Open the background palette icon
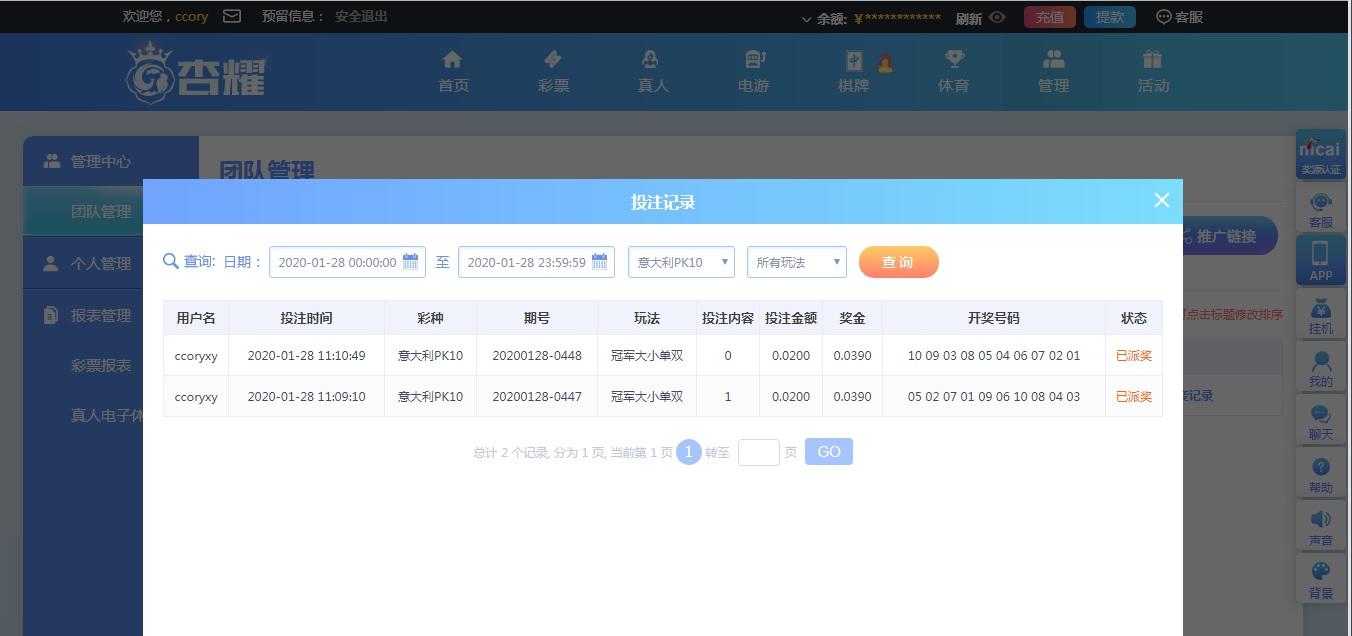The image size is (1352, 636). click(1320, 579)
